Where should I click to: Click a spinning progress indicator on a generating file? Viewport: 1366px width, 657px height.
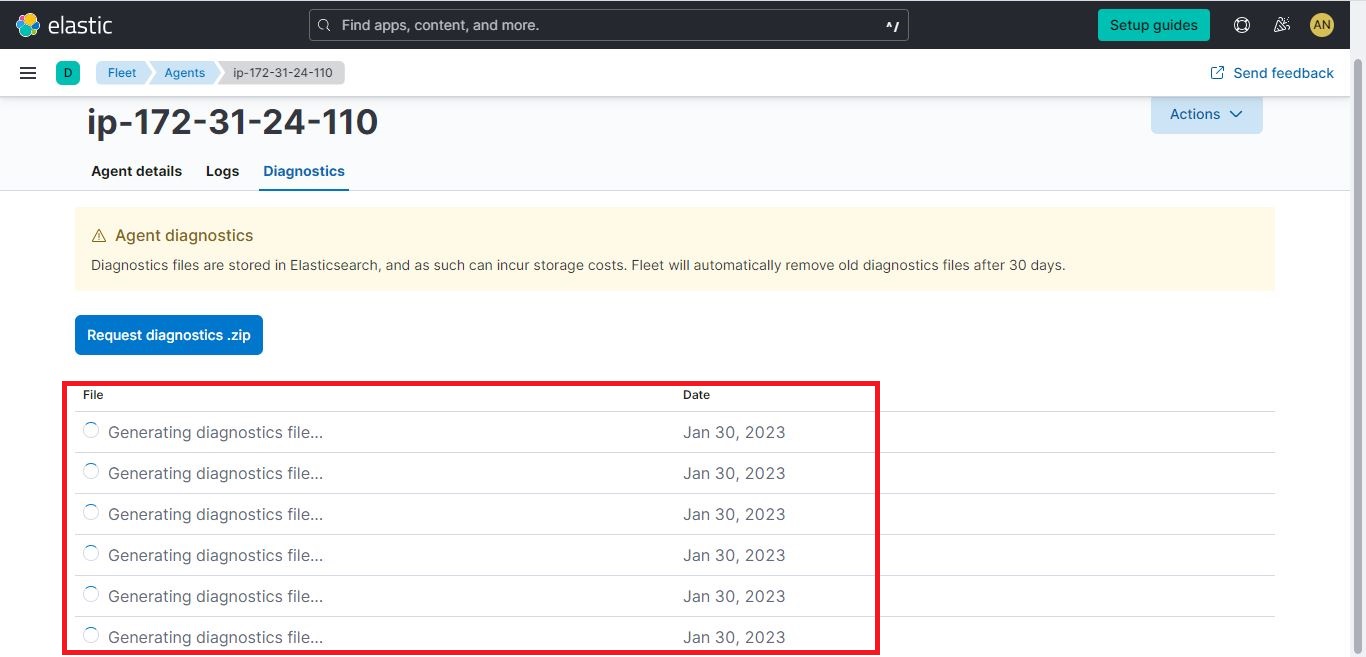point(90,429)
